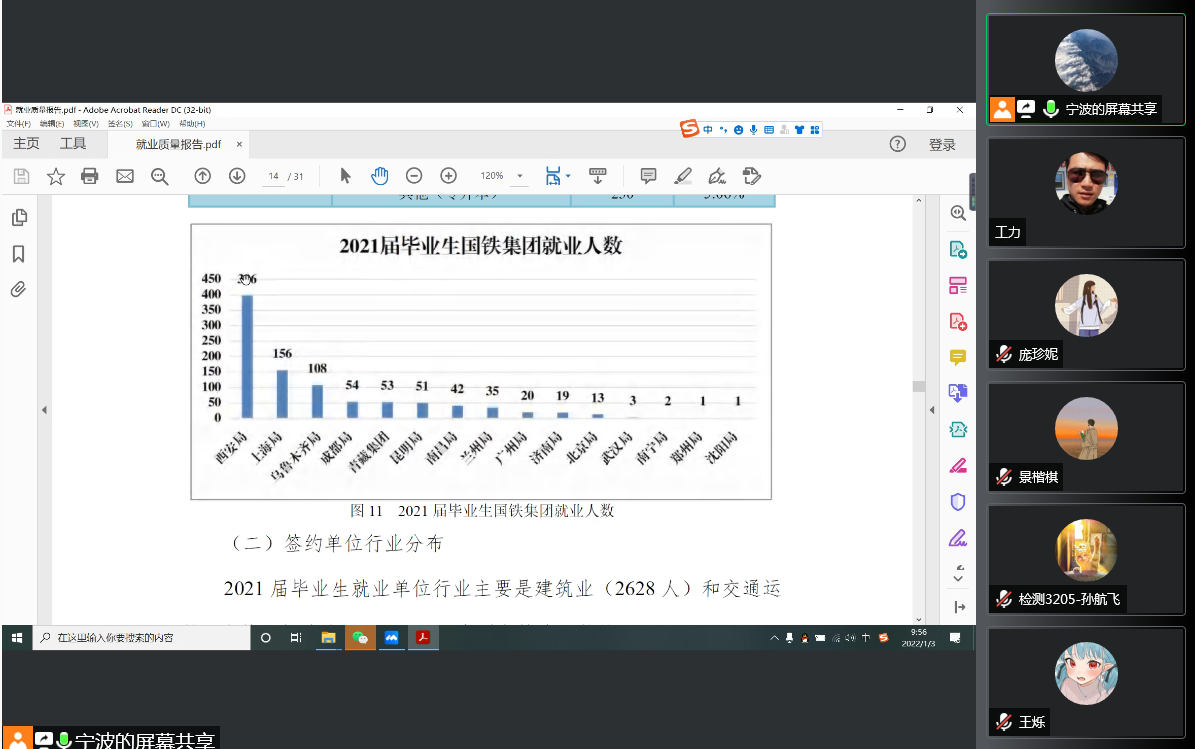Screen dimensions: 1195x749
Task: Switch to the 工具 tab
Action: click(73, 144)
